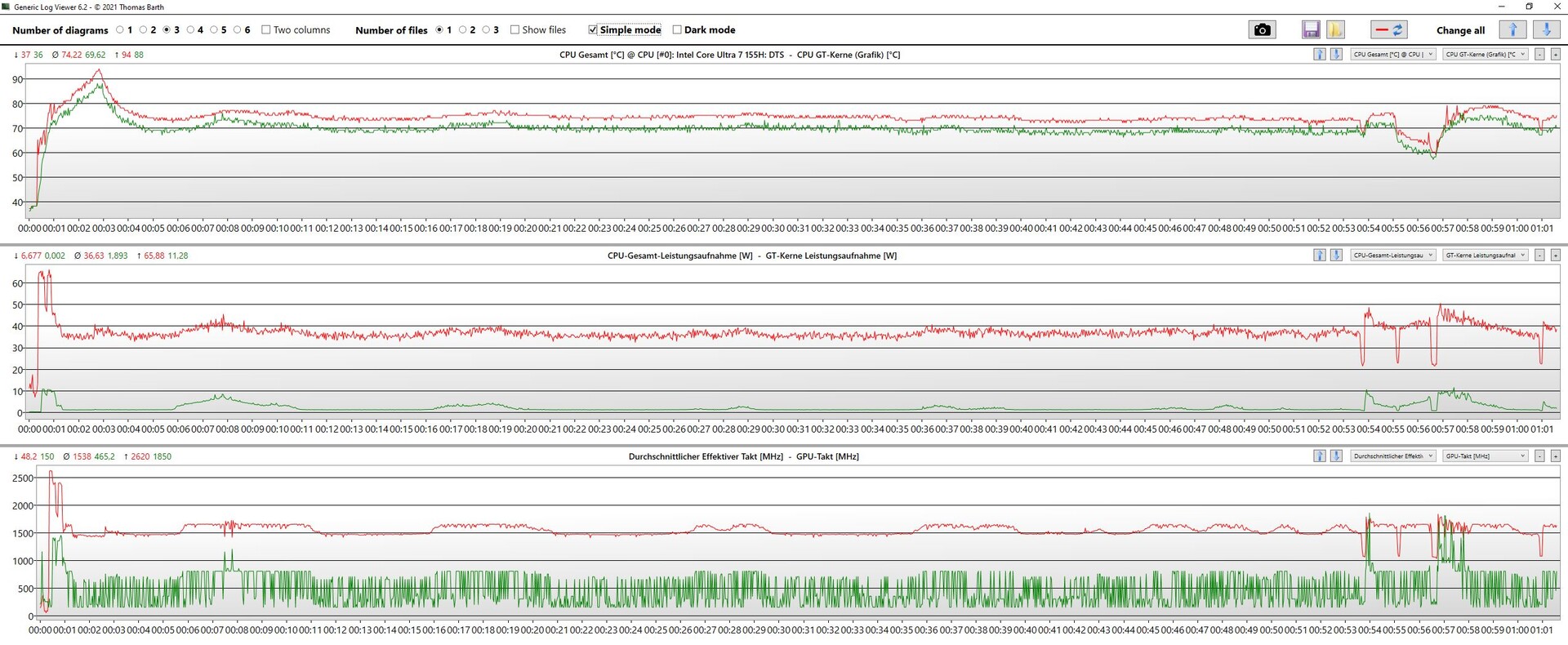Click up arrow in clock frequency diagram header

click(1319, 456)
